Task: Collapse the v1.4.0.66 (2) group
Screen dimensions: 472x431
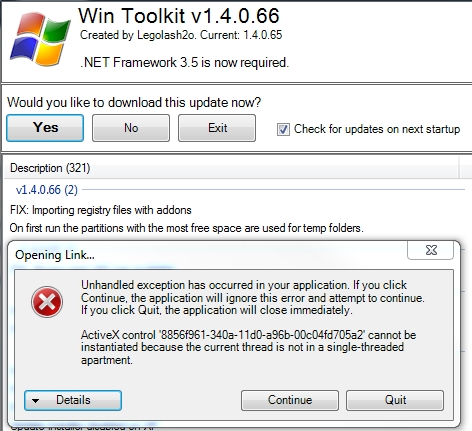Action: 47,190
